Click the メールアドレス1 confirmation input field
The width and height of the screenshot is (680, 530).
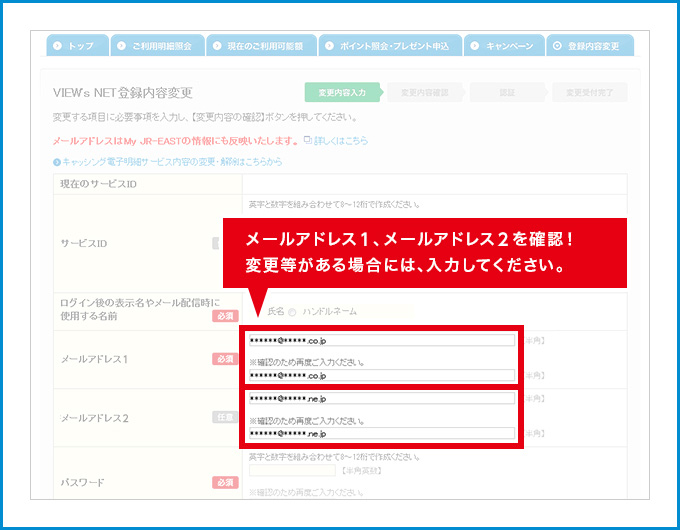point(381,375)
